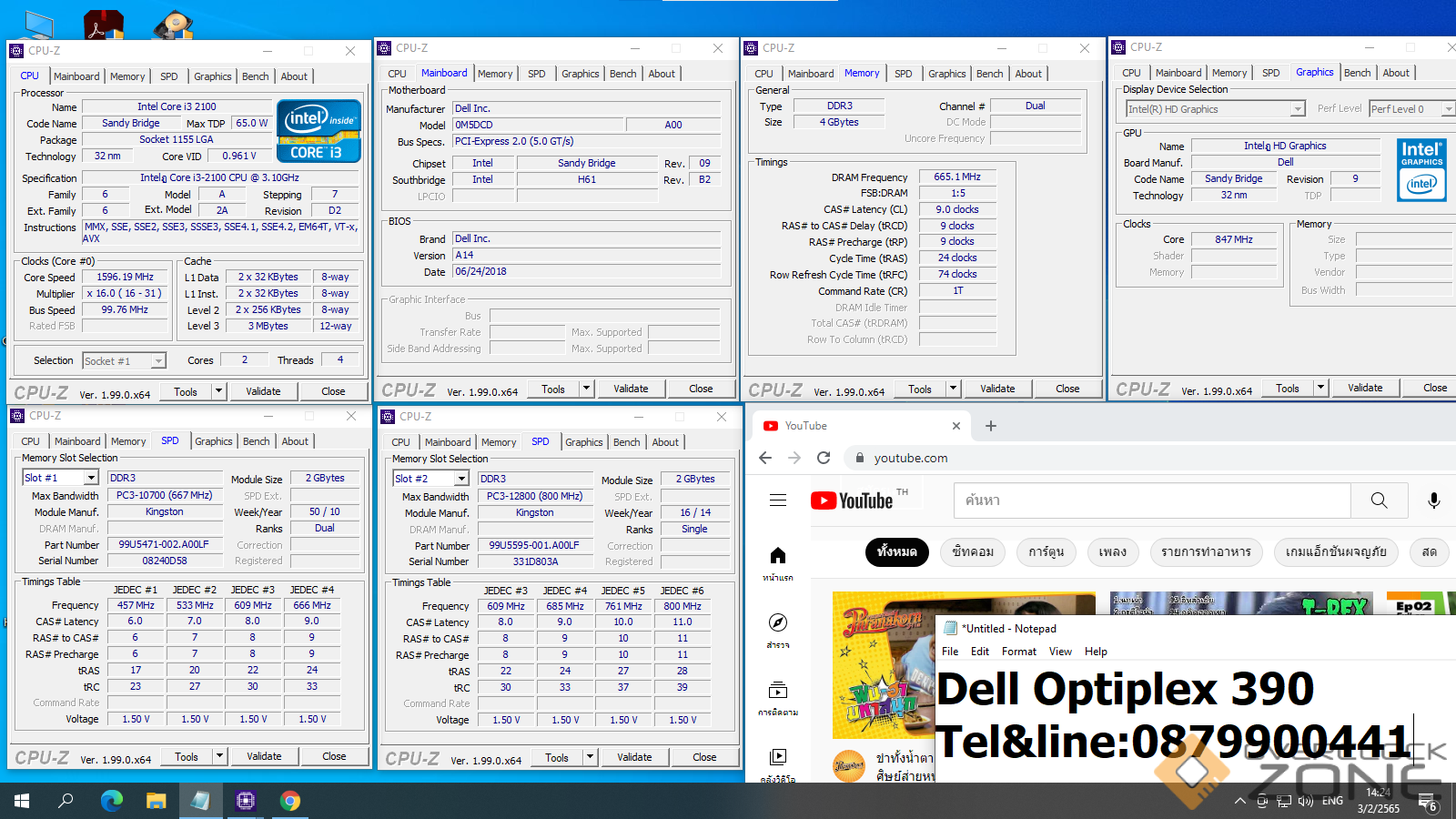Screen dimensions: 1456x819
Task: Click the YouTube search input field
Action: coord(1152,500)
